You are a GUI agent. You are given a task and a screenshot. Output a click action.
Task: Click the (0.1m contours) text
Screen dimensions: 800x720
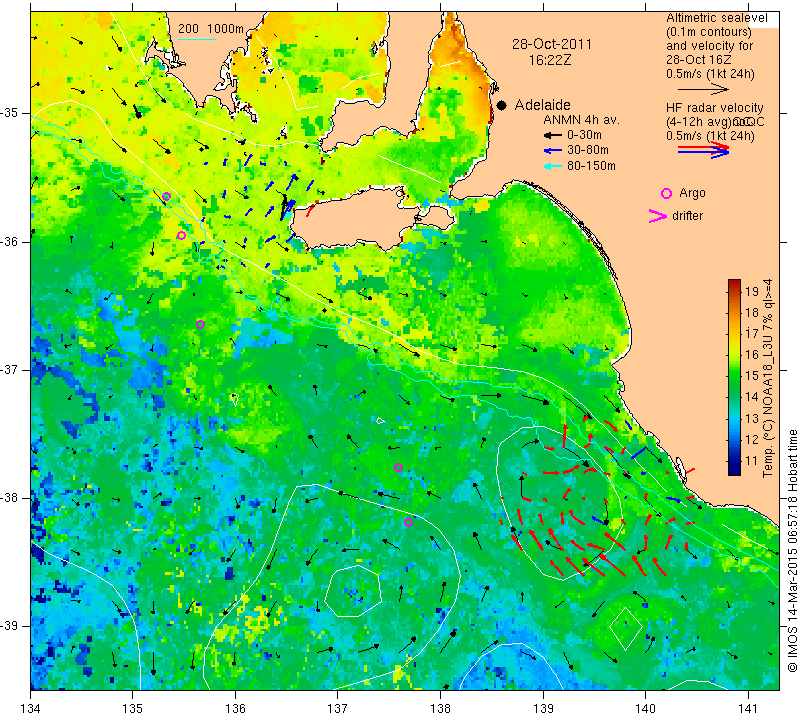coord(709,32)
